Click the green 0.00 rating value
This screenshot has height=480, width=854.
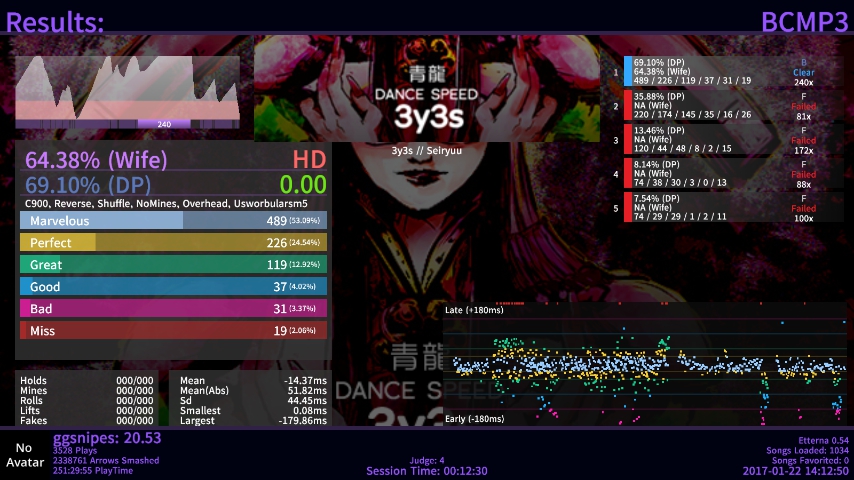pos(302,185)
